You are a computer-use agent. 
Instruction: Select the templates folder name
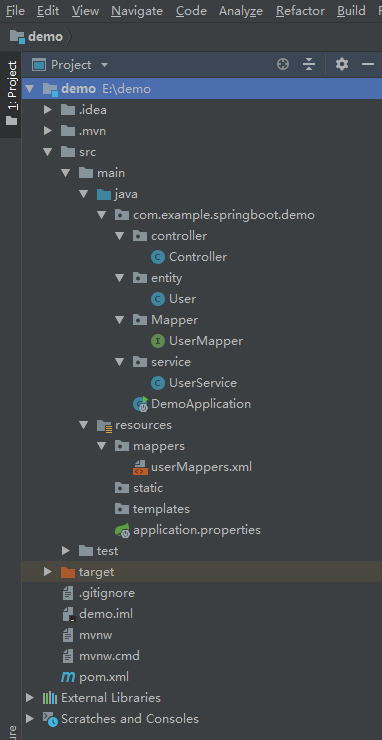161,509
